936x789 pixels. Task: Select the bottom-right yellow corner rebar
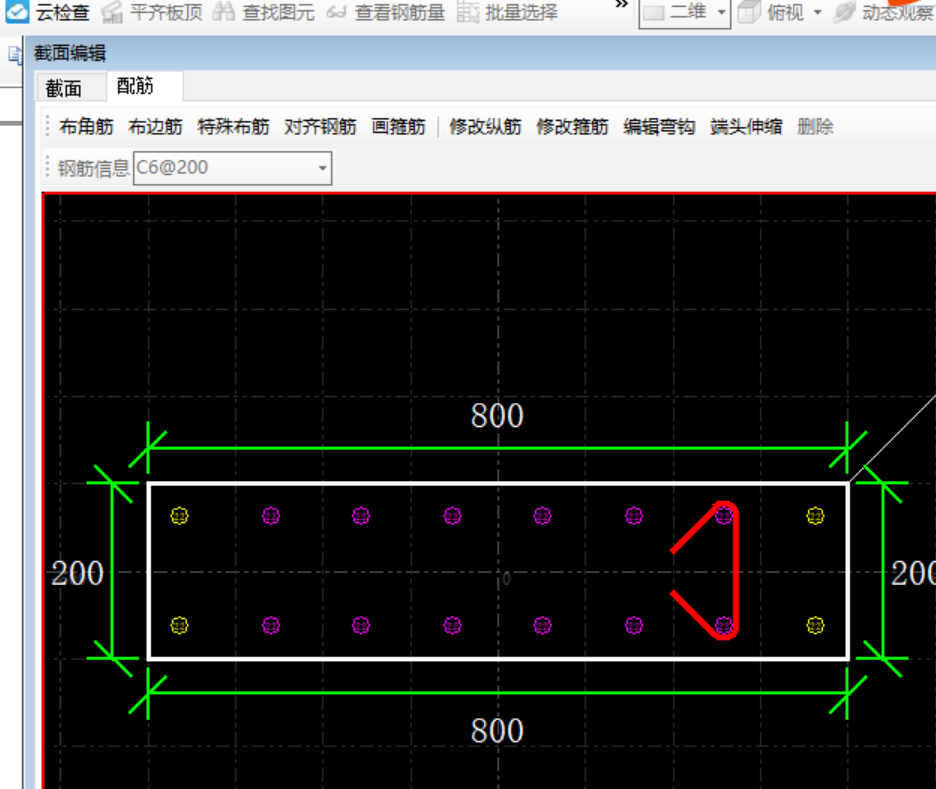pyautogui.click(x=815, y=625)
